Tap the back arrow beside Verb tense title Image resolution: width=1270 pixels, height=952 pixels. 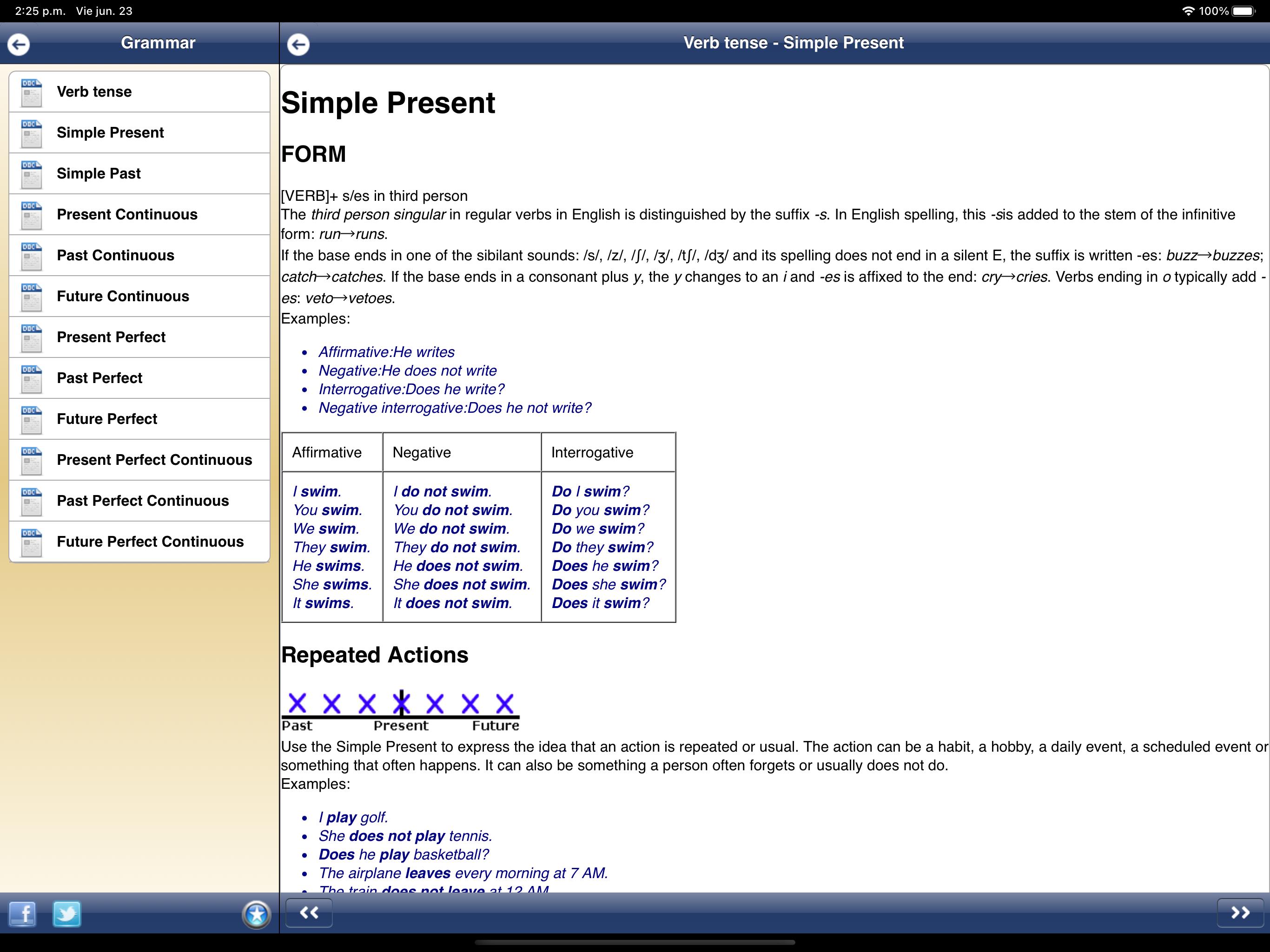pos(298,44)
